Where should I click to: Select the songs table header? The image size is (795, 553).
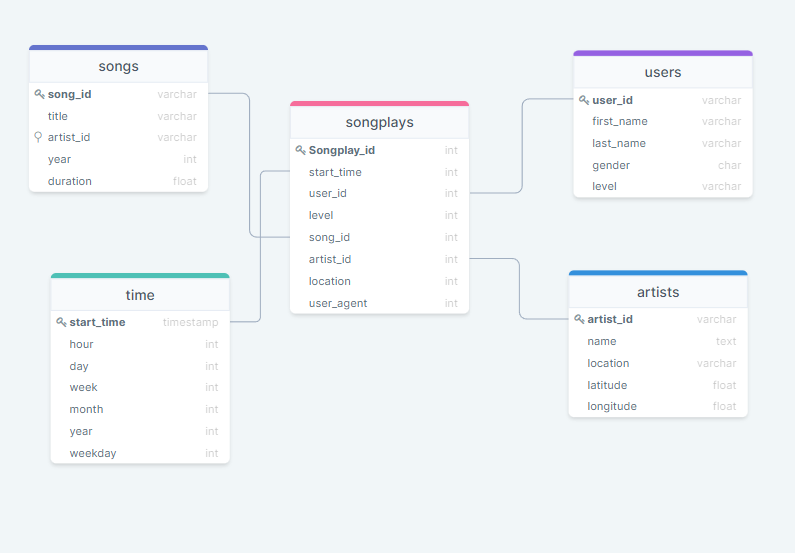click(x=118, y=67)
